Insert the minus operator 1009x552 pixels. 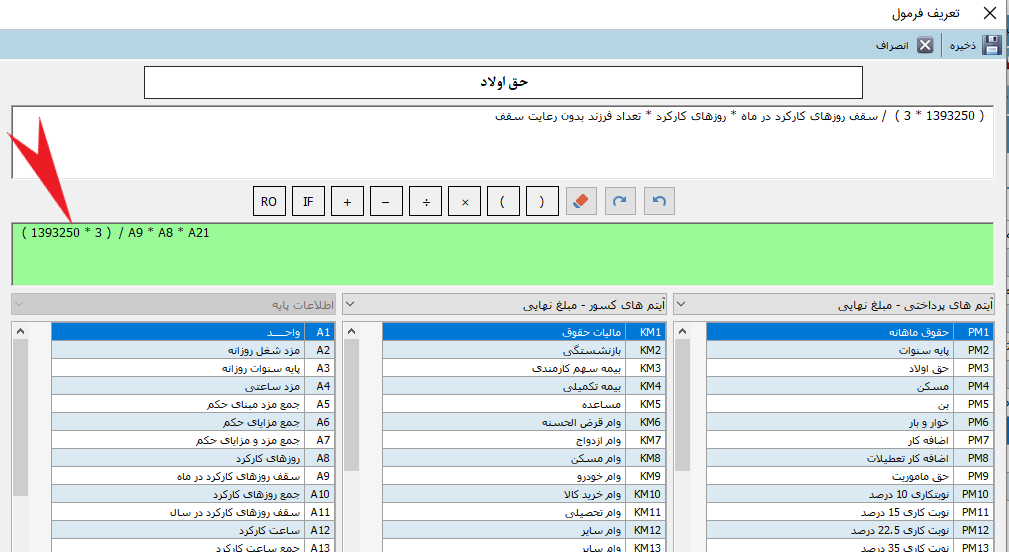point(386,202)
